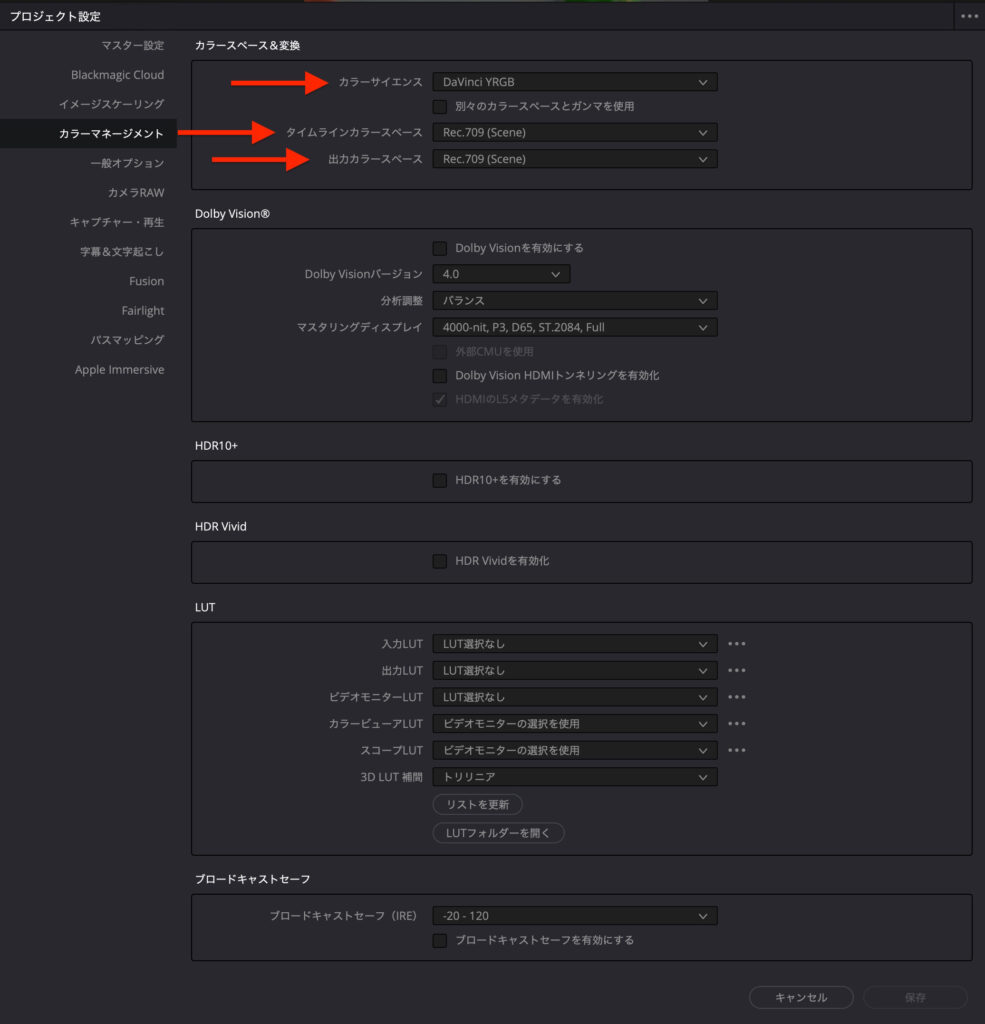Viewport: 985px width, 1024px height.
Task: Click the three-dot icon beside ビデオモニターLUT
Action: 737,697
